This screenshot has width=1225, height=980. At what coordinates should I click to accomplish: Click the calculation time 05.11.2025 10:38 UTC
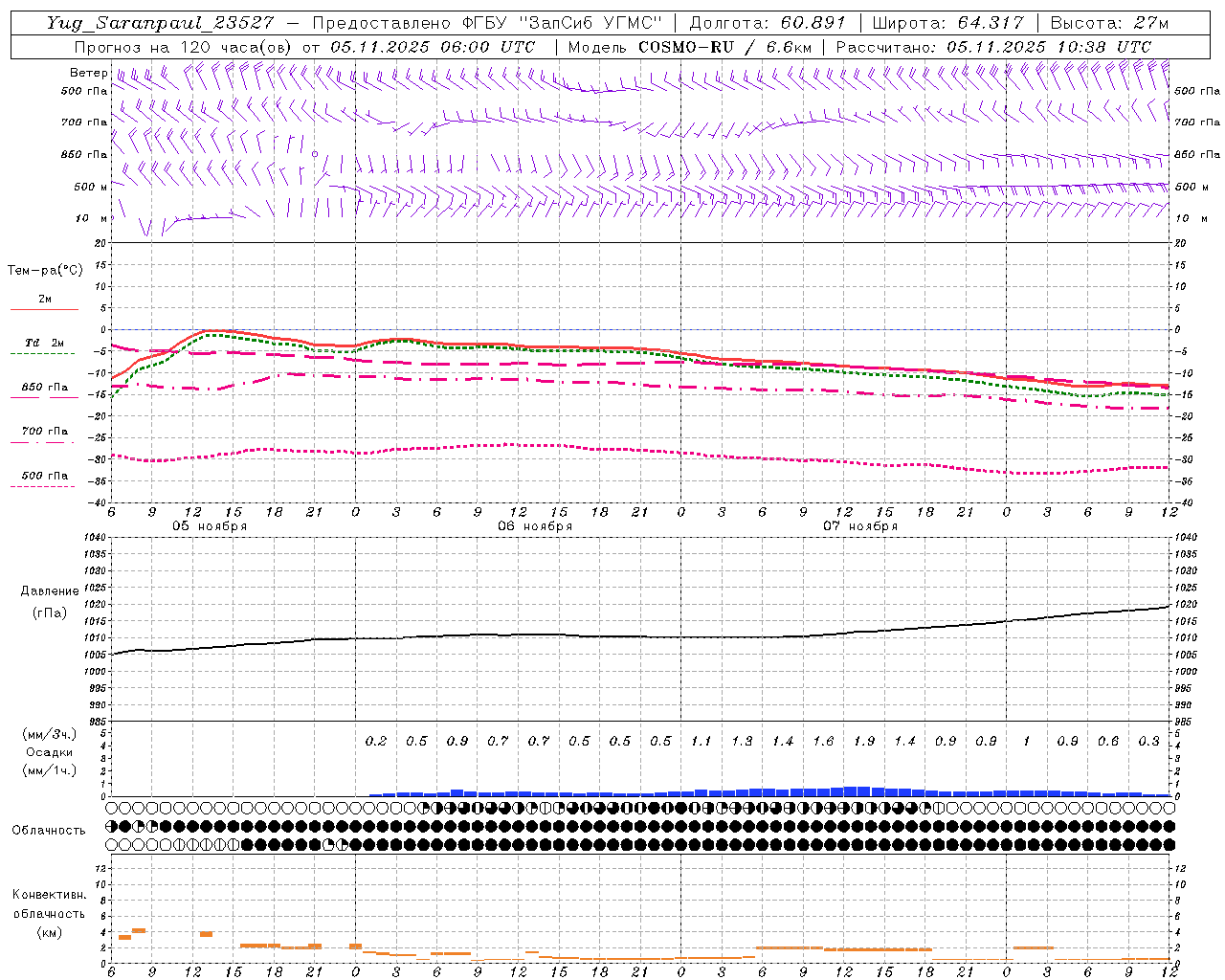tap(1049, 47)
